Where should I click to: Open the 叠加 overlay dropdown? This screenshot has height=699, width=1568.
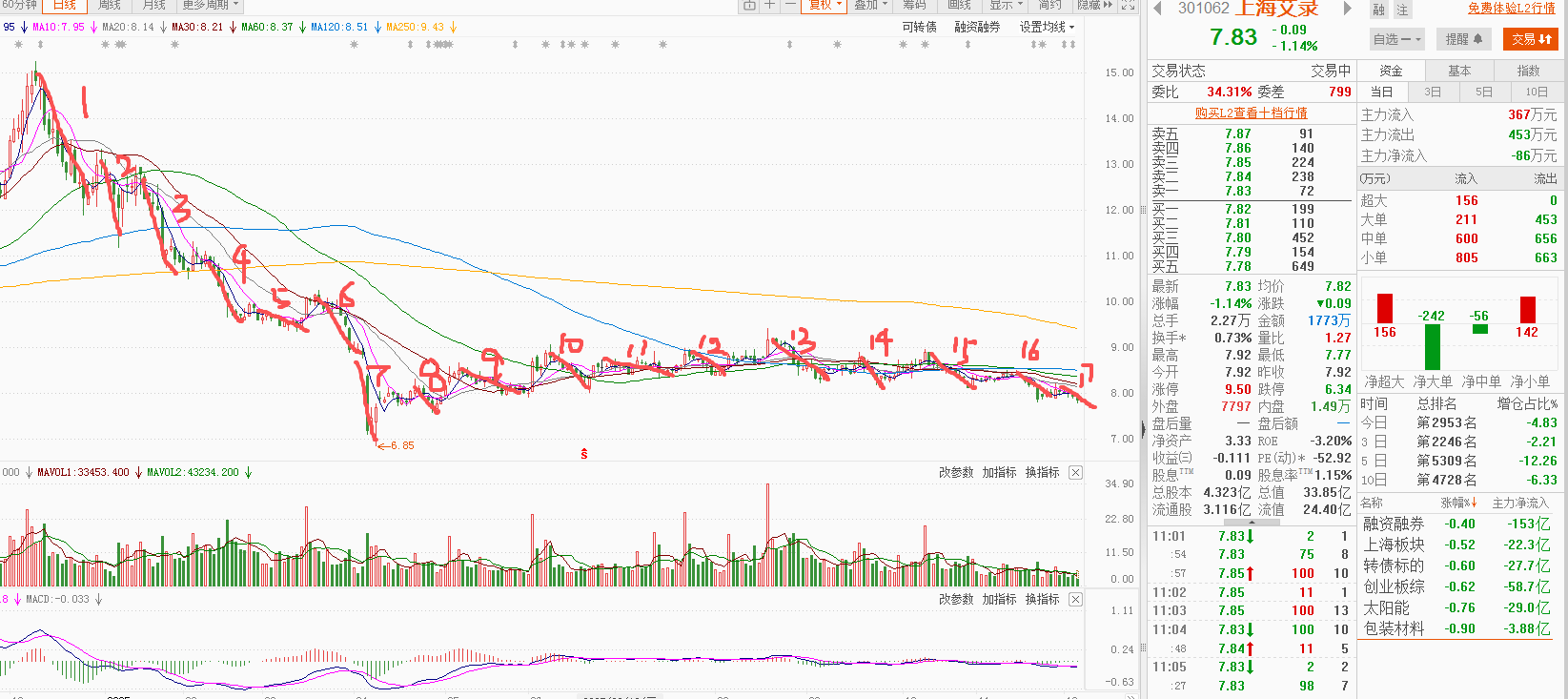coord(870,6)
